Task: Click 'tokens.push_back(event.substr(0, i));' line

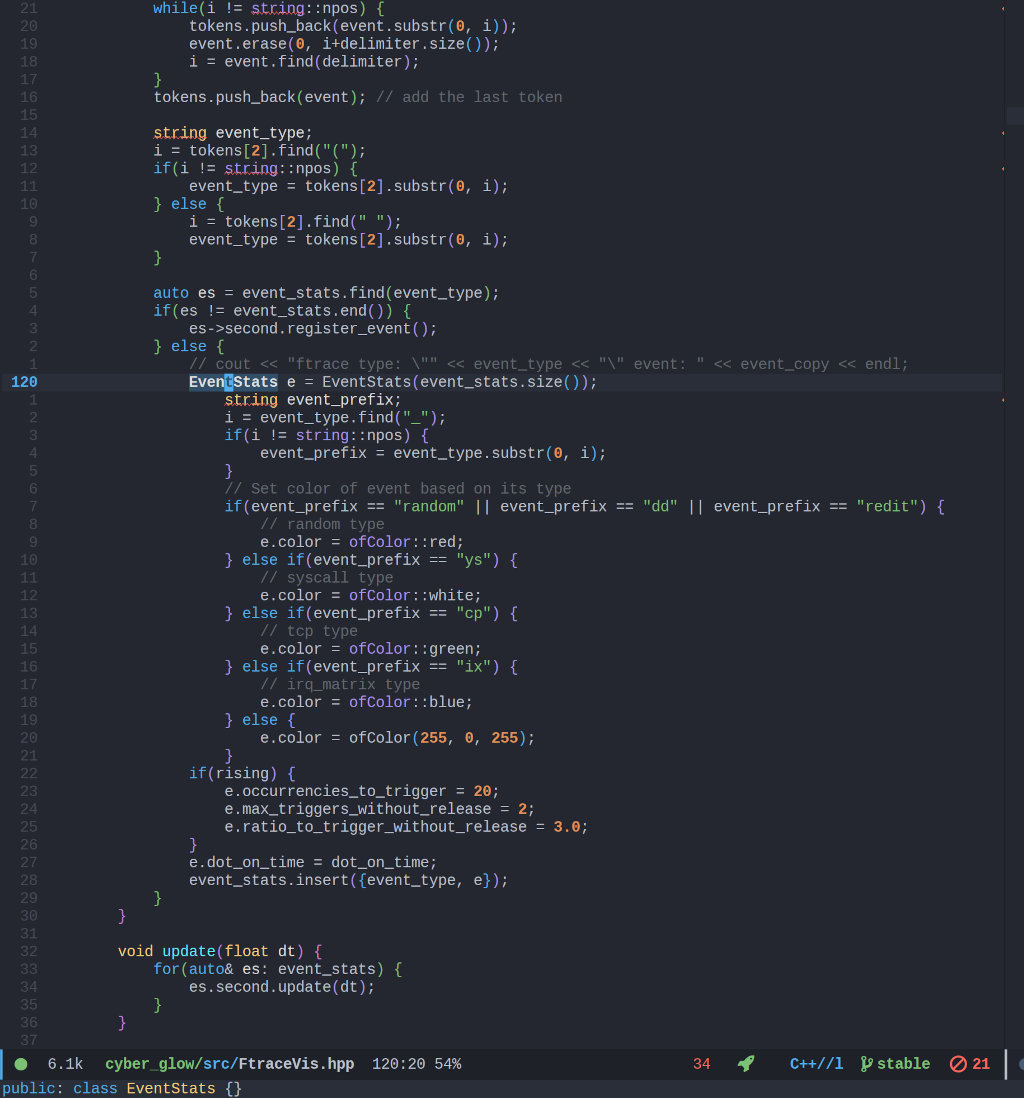Action: click(353, 26)
